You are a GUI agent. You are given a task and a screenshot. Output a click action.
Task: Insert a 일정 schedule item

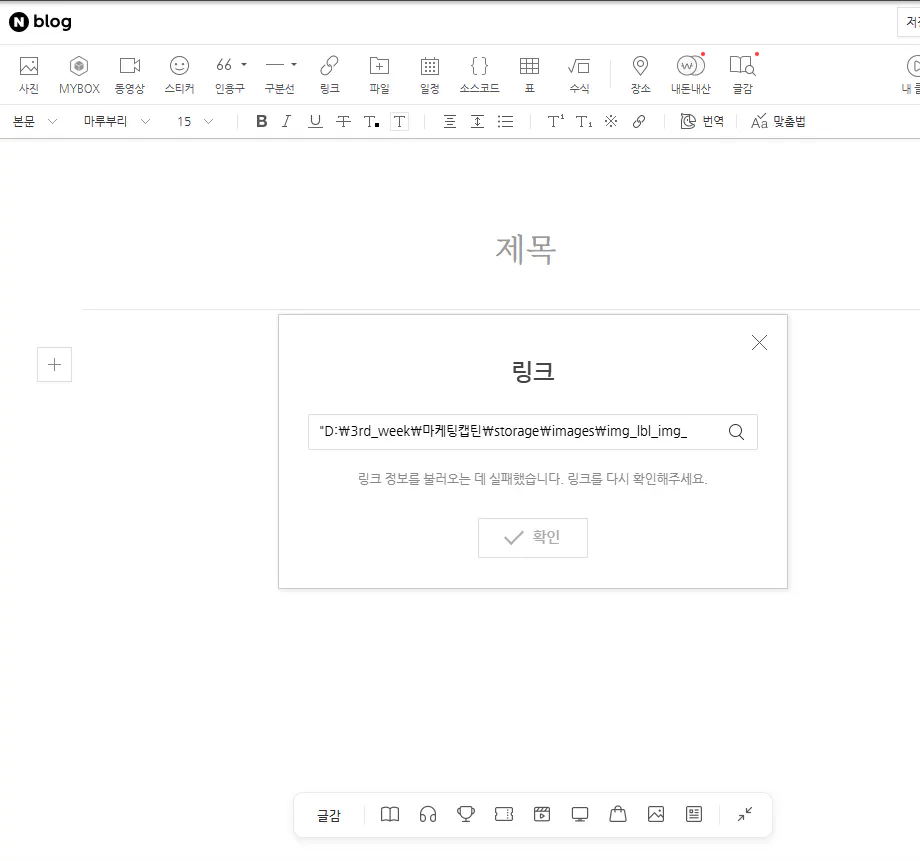coord(429,75)
